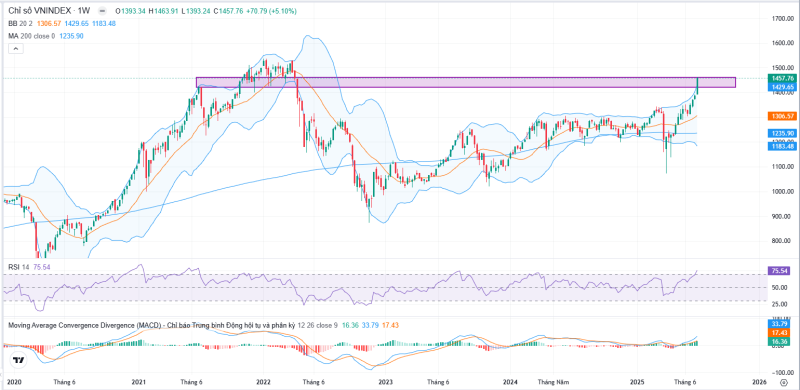The width and height of the screenshot is (800, 390).
Task: Click the purple 75.54 RSI axis tag
Action: click(x=779, y=271)
